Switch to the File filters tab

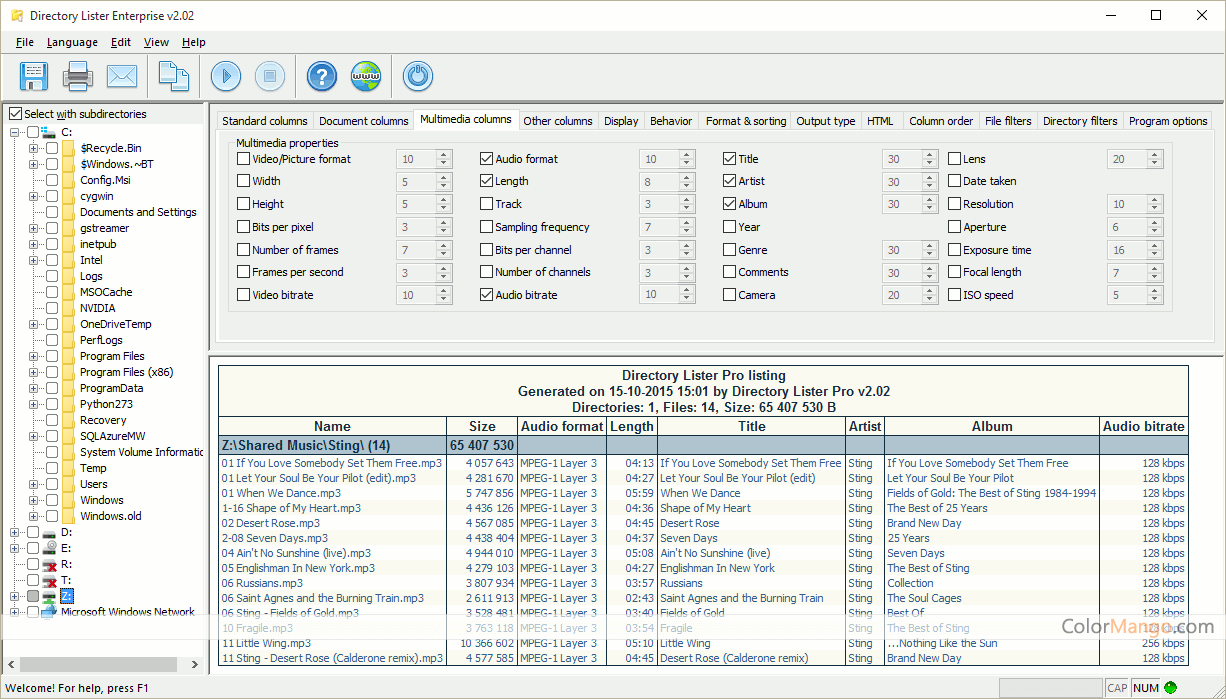[x=1008, y=121]
